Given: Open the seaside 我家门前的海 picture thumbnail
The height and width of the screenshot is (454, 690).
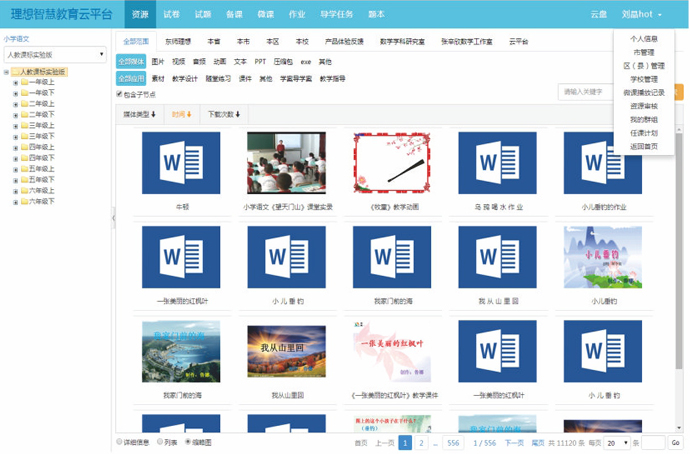Looking at the screenshot, I should (181, 351).
